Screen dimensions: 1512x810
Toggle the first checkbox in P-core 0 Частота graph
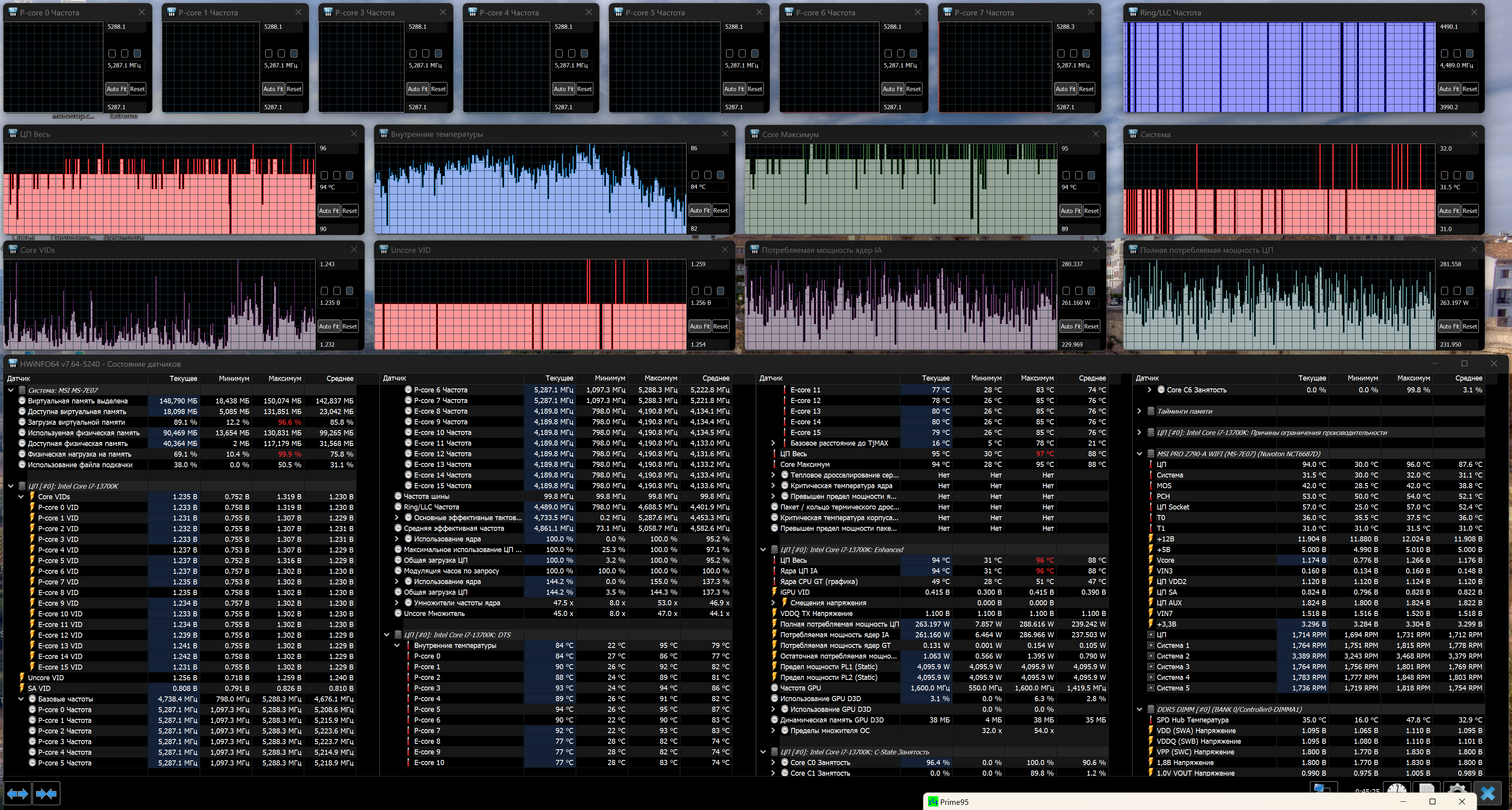click(112, 53)
